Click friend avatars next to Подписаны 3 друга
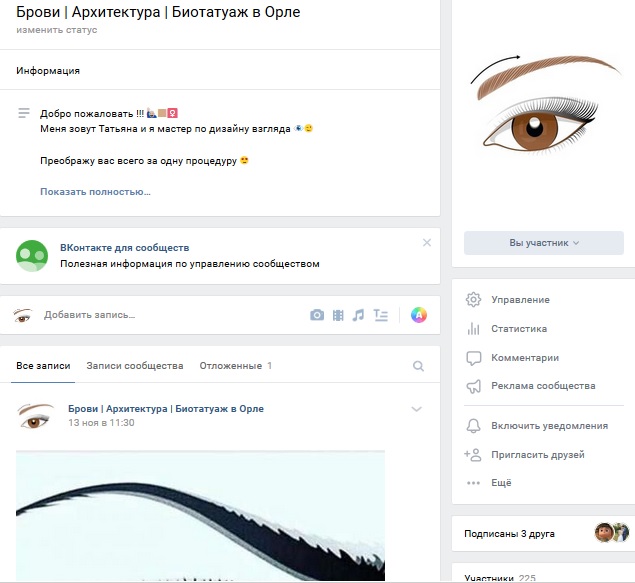635x583 pixels. 612,532
